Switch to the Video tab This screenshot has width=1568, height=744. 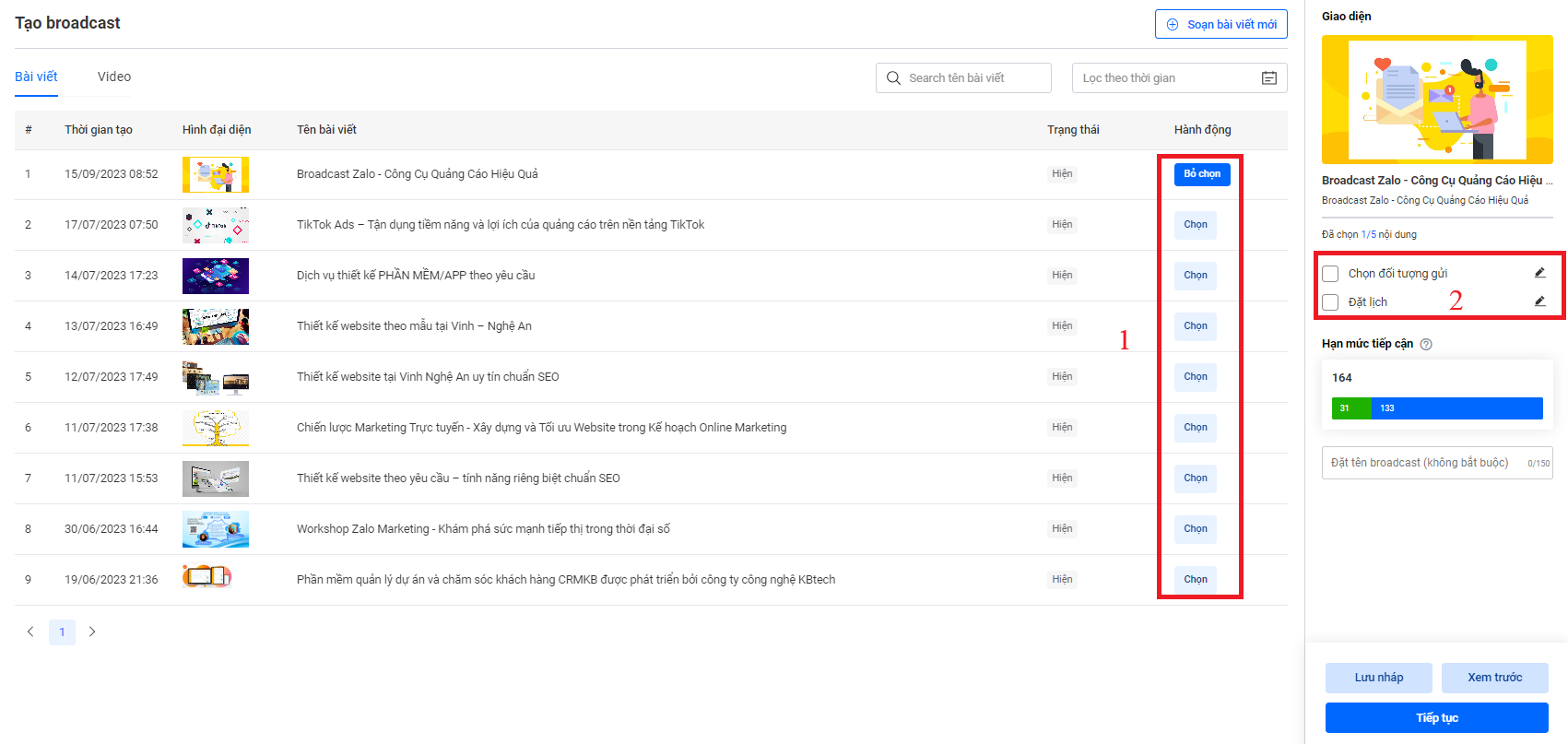(x=114, y=77)
